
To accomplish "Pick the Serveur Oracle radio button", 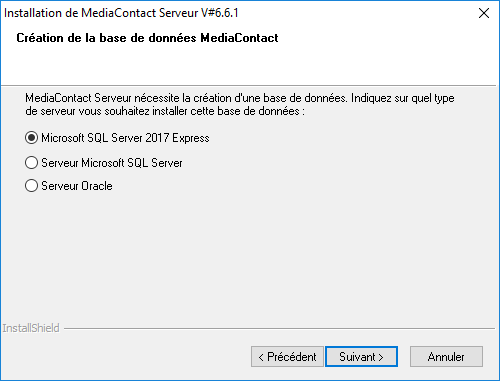I will tap(31, 186).
